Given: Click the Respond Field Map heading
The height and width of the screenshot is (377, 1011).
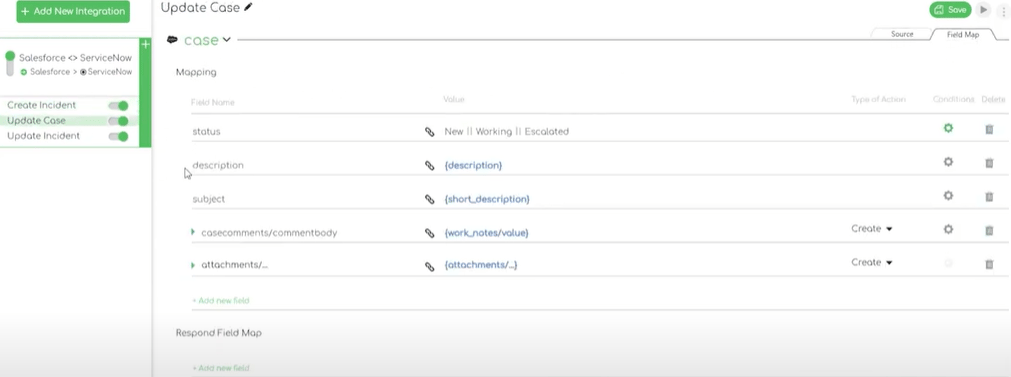Looking at the screenshot, I should tap(219, 333).
